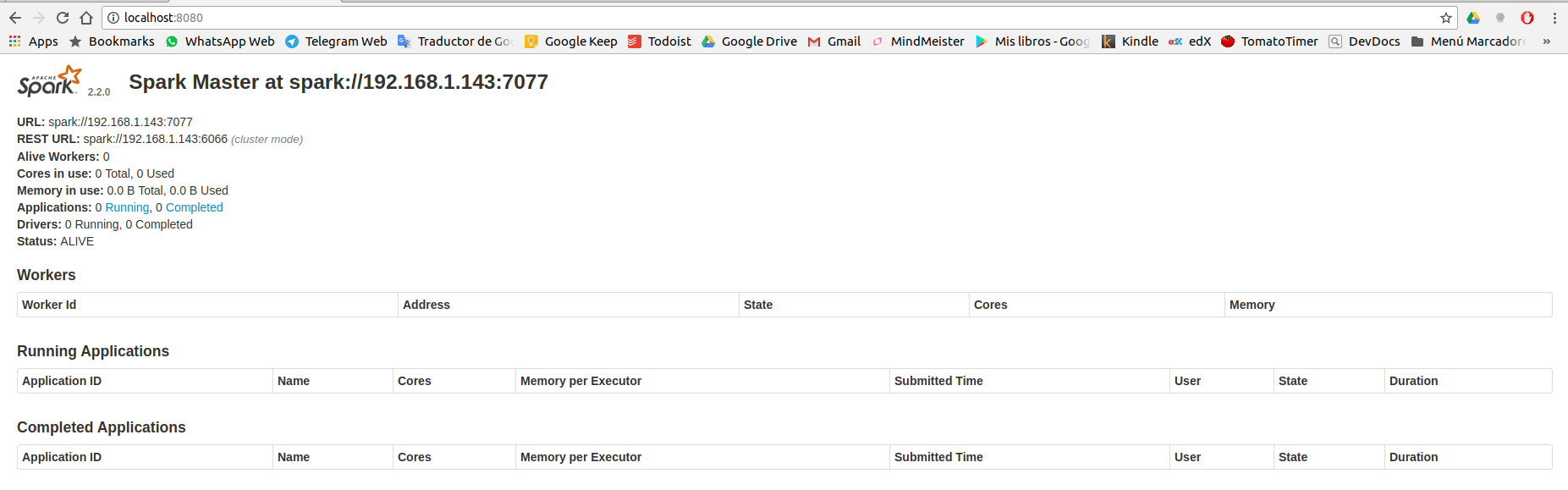Click the page title 'Spark Master at spark://192.168.1.143:7077'
The width and height of the screenshot is (1568, 490).
[338, 82]
